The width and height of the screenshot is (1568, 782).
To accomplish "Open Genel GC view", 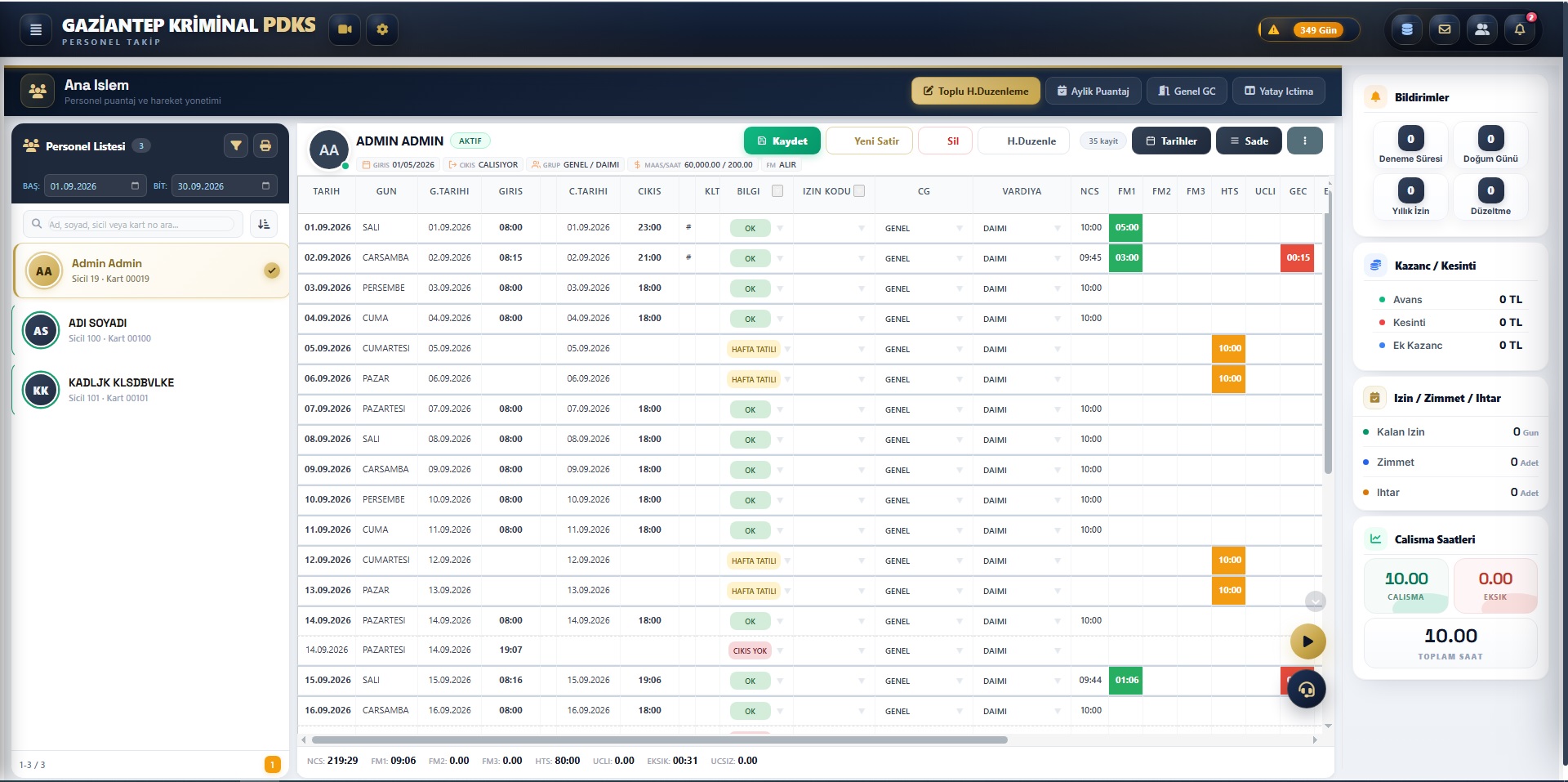I will (1187, 91).
